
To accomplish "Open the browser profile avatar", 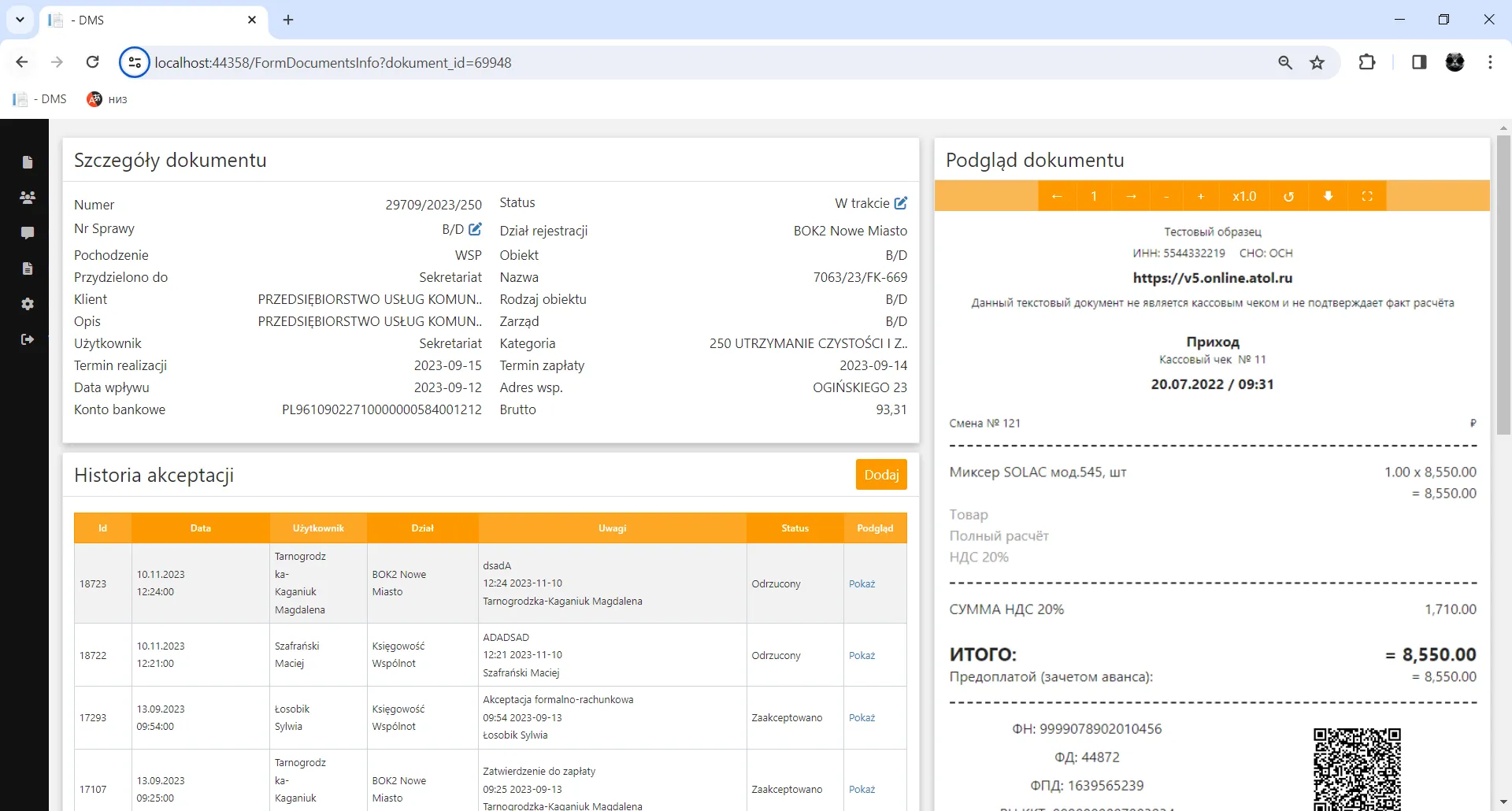I will 1455,62.
